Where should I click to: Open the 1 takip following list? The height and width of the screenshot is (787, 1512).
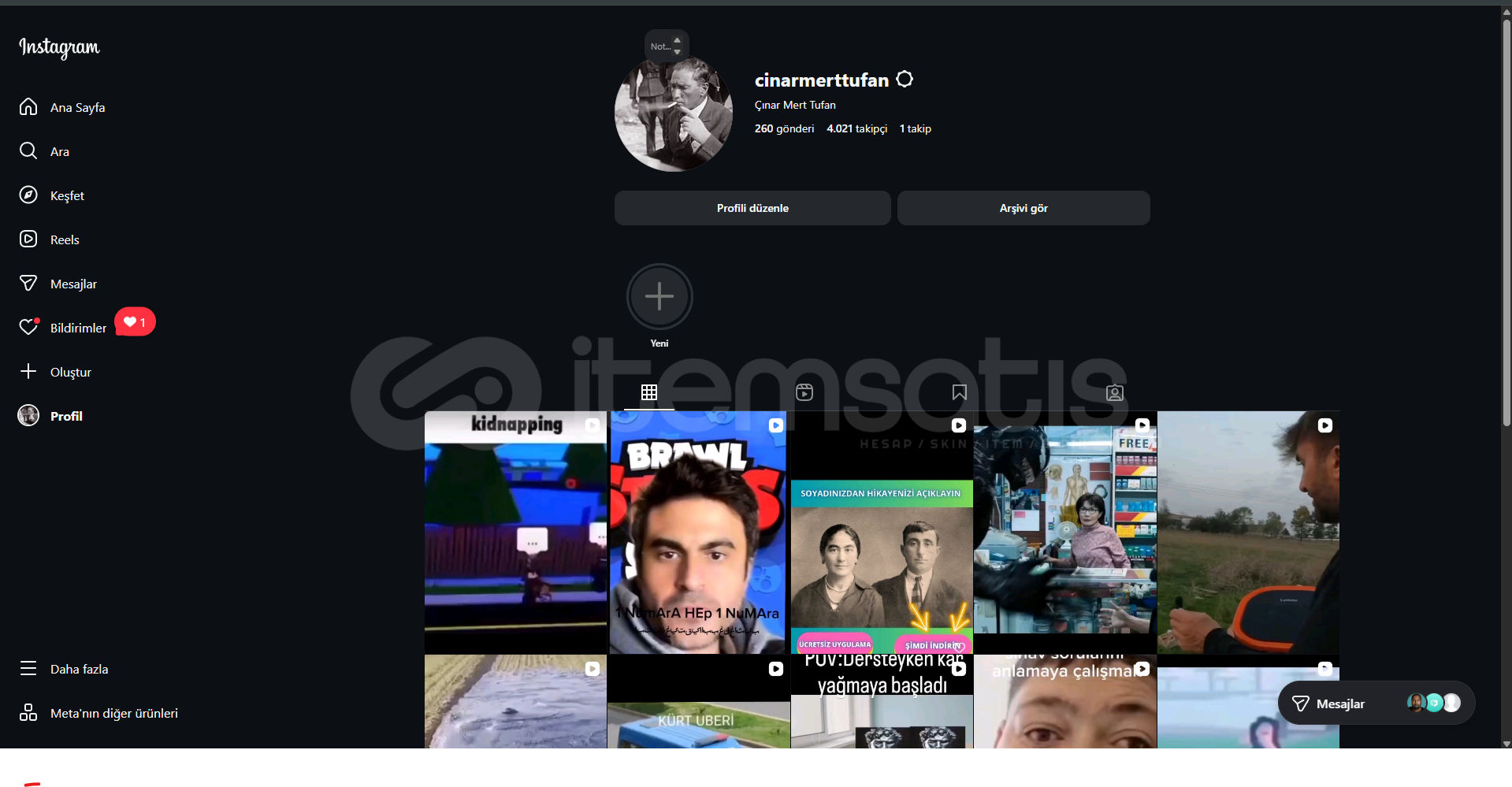916,128
